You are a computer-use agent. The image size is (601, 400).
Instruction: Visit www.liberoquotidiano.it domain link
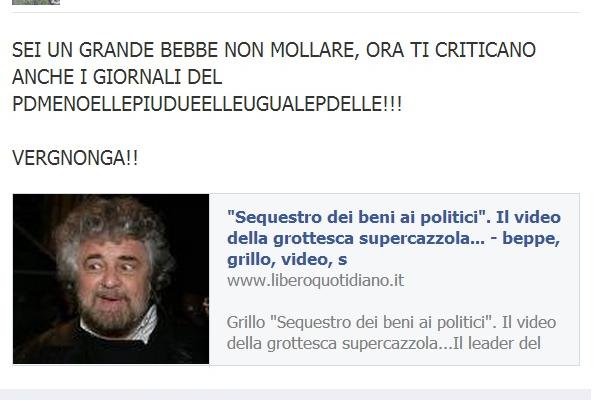pos(315,280)
